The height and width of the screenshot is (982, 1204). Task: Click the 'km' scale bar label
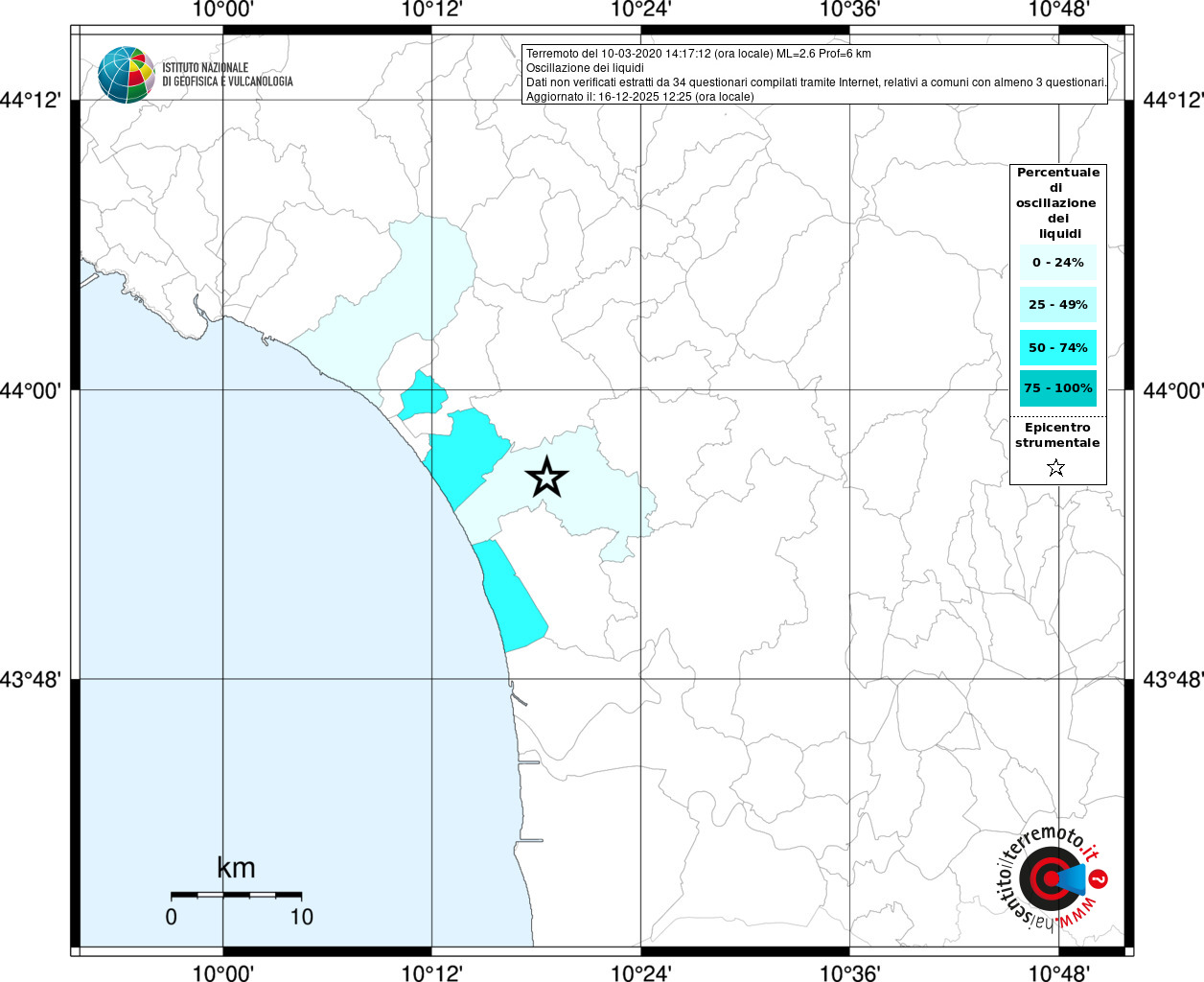pos(236,868)
